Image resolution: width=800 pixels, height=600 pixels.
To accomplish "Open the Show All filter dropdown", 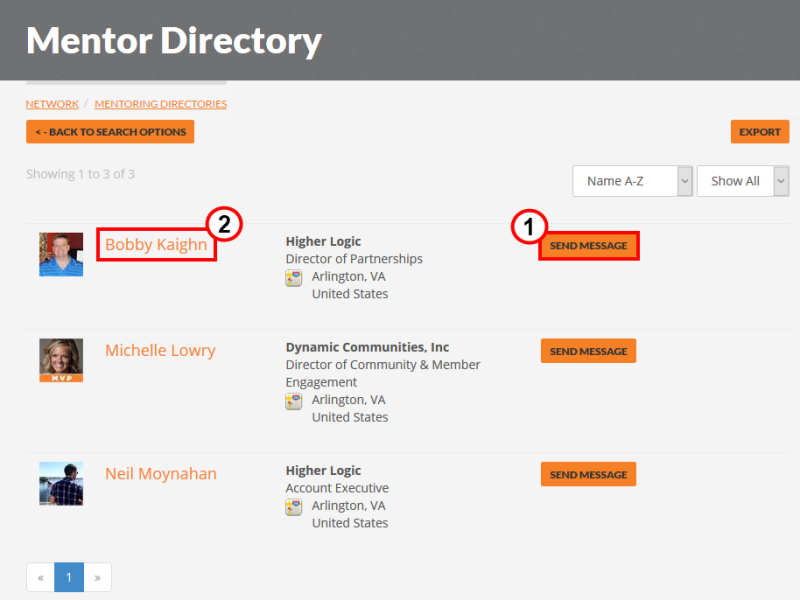I will coord(743,181).
